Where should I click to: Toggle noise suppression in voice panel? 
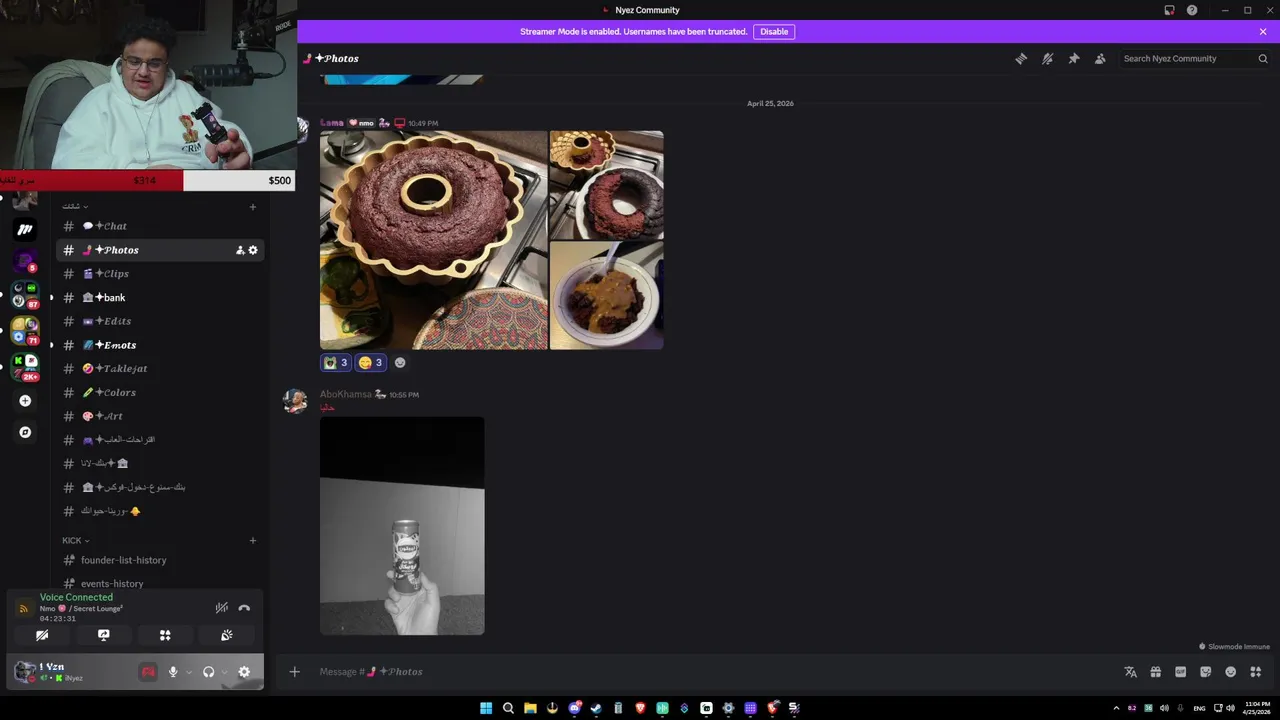coord(222,608)
